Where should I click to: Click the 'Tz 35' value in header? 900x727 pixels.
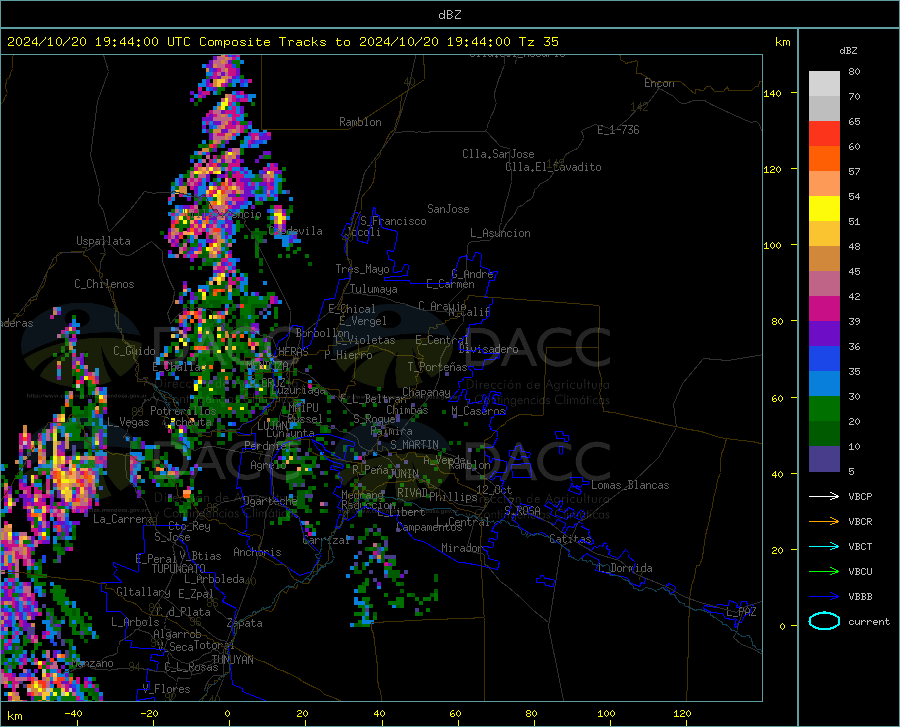coord(538,42)
